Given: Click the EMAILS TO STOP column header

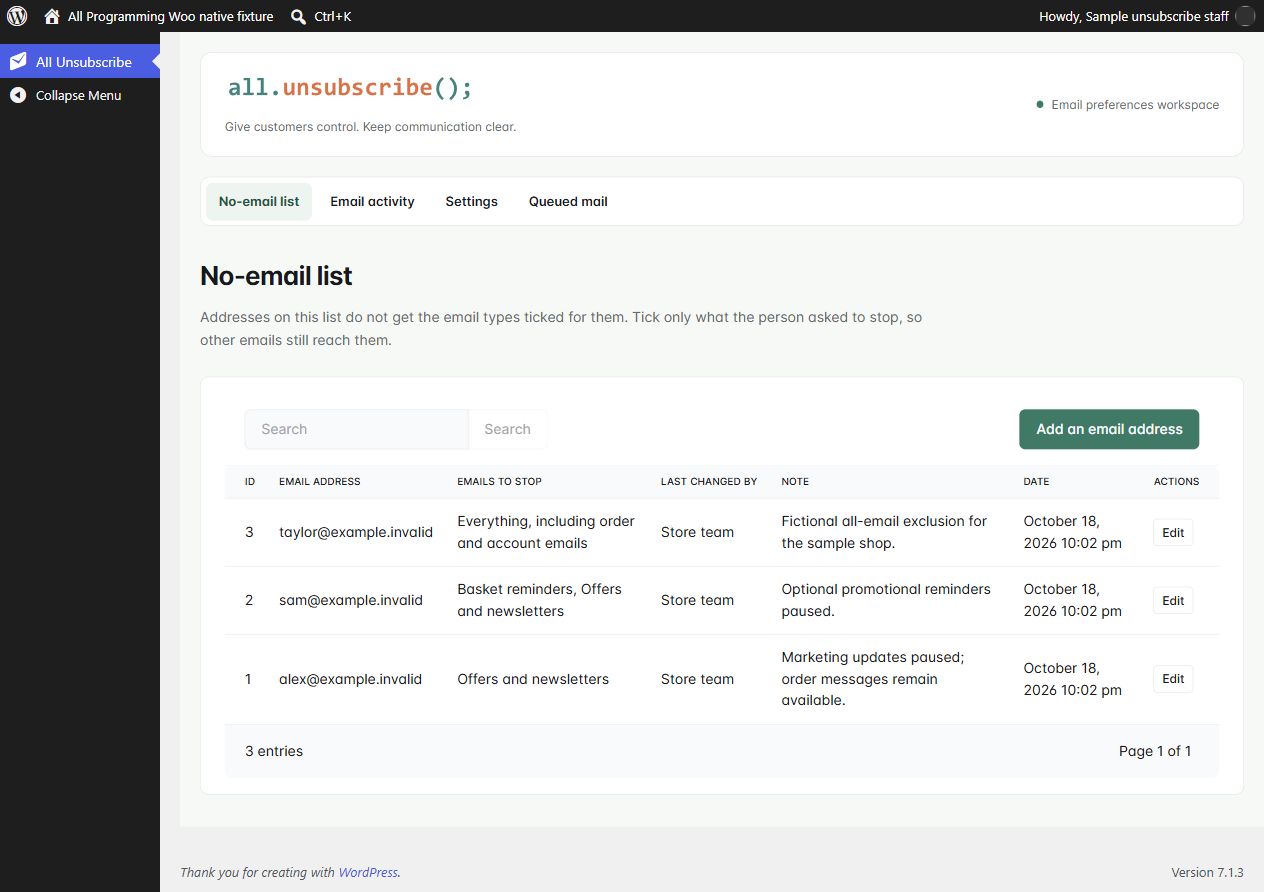Looking at the screenshot, I should coord(499,481).
